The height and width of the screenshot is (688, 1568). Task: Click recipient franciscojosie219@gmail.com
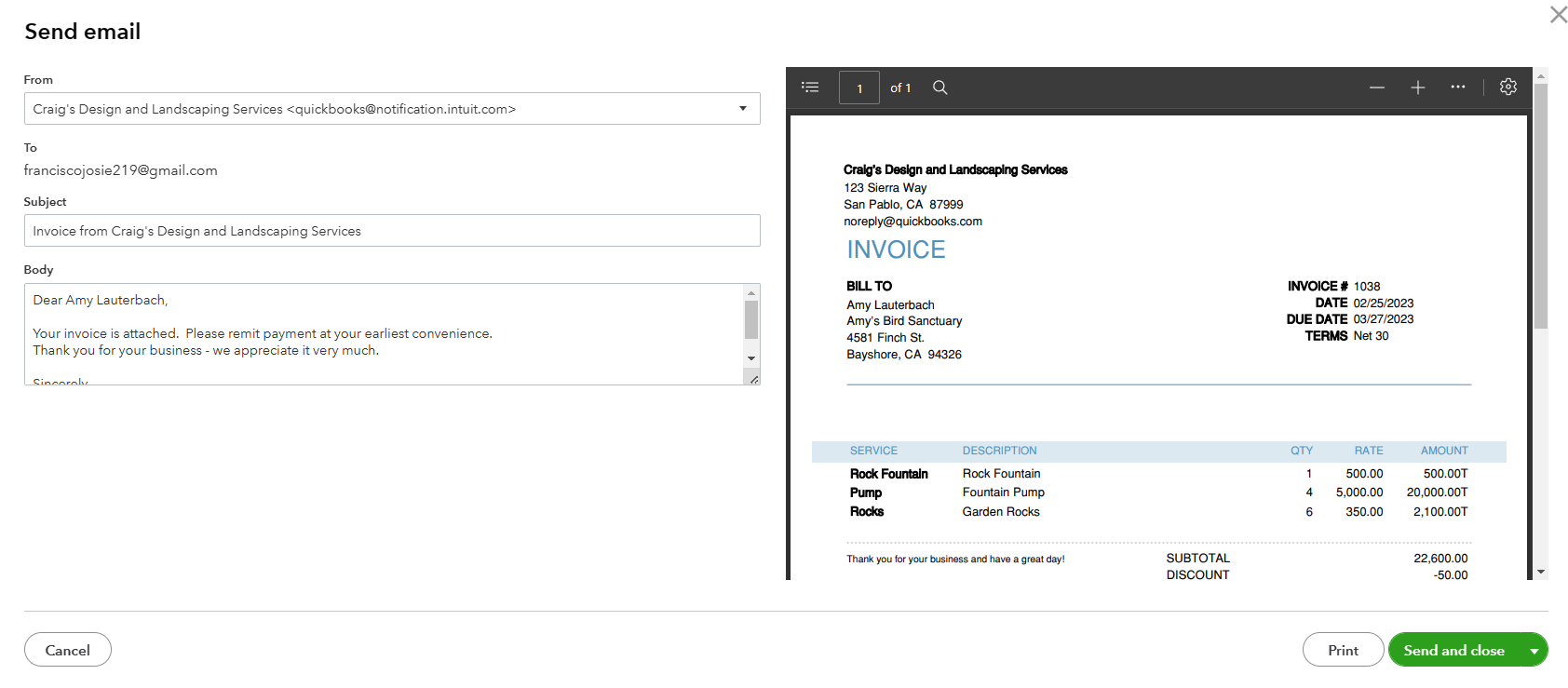click(121, 170)
